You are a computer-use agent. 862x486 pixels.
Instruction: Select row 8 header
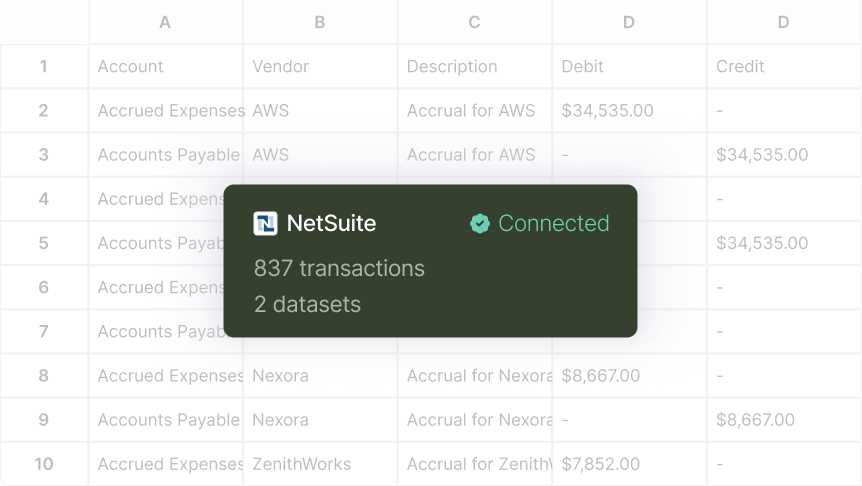(43, 376)
